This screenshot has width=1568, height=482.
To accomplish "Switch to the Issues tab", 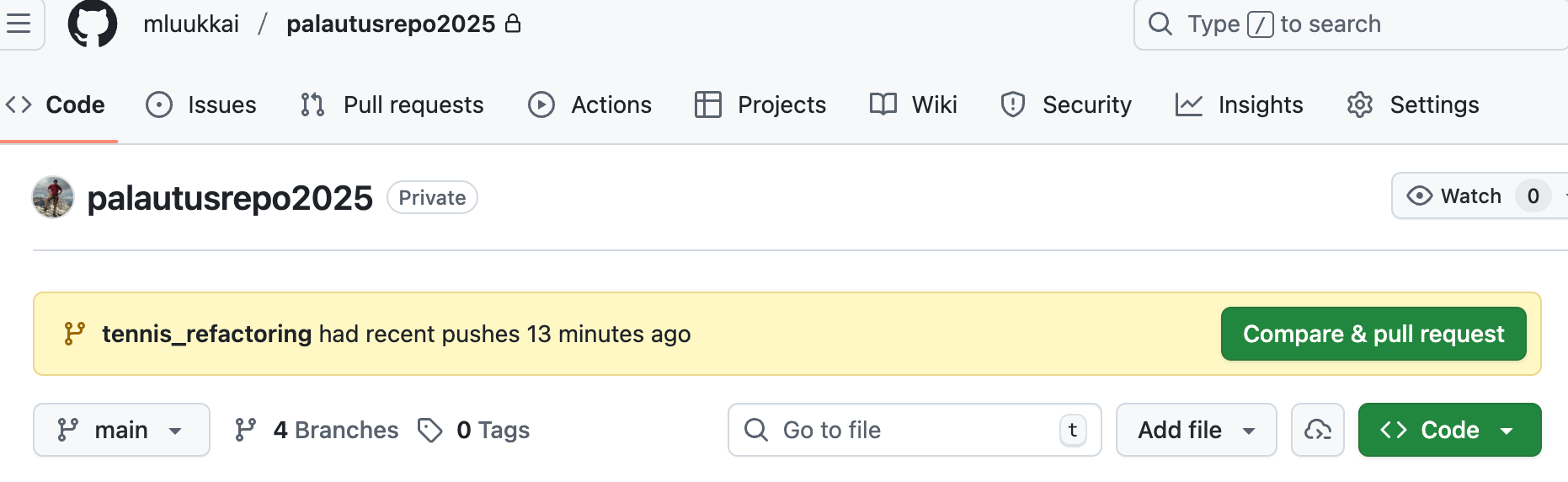I will [201, 104].
